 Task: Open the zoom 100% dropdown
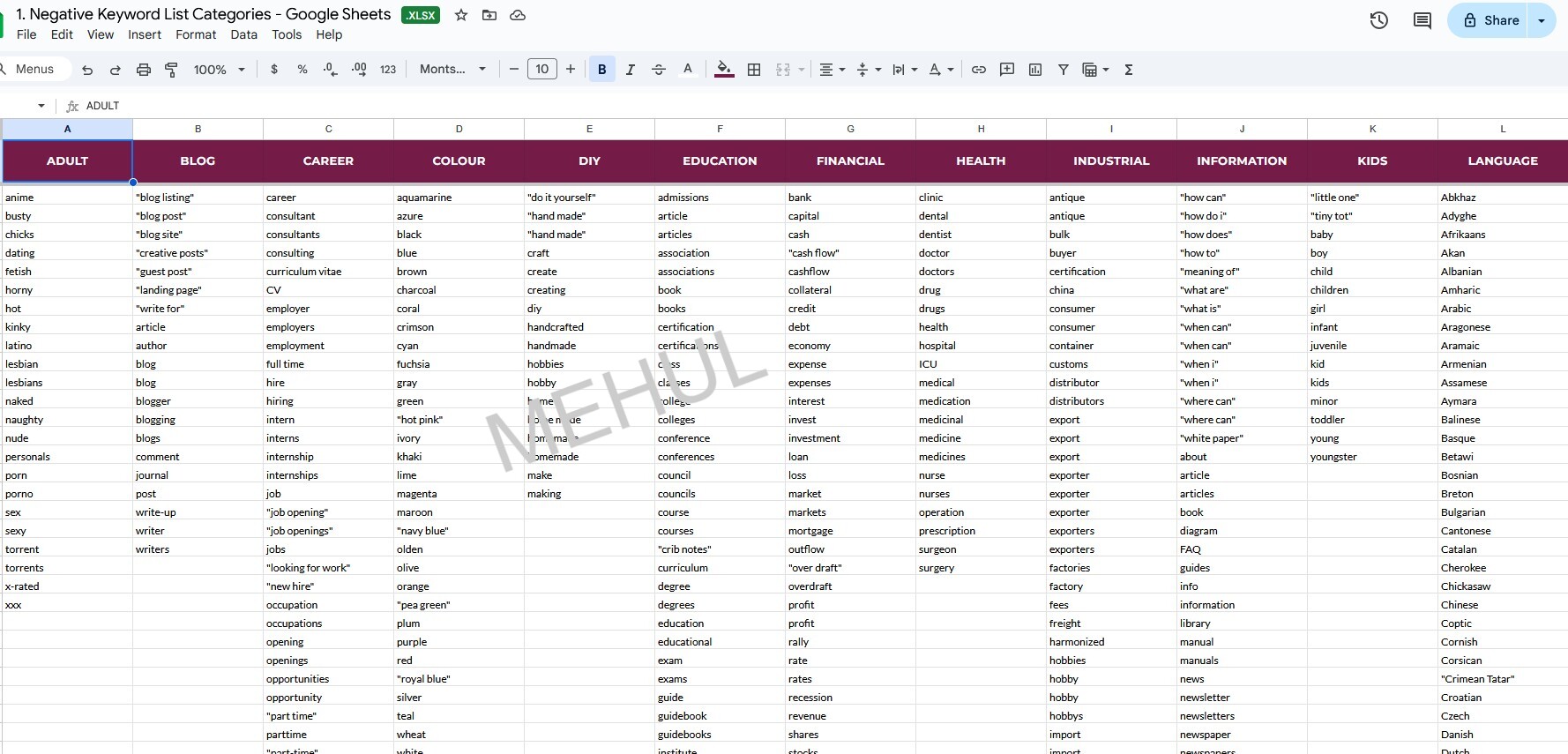219,70
